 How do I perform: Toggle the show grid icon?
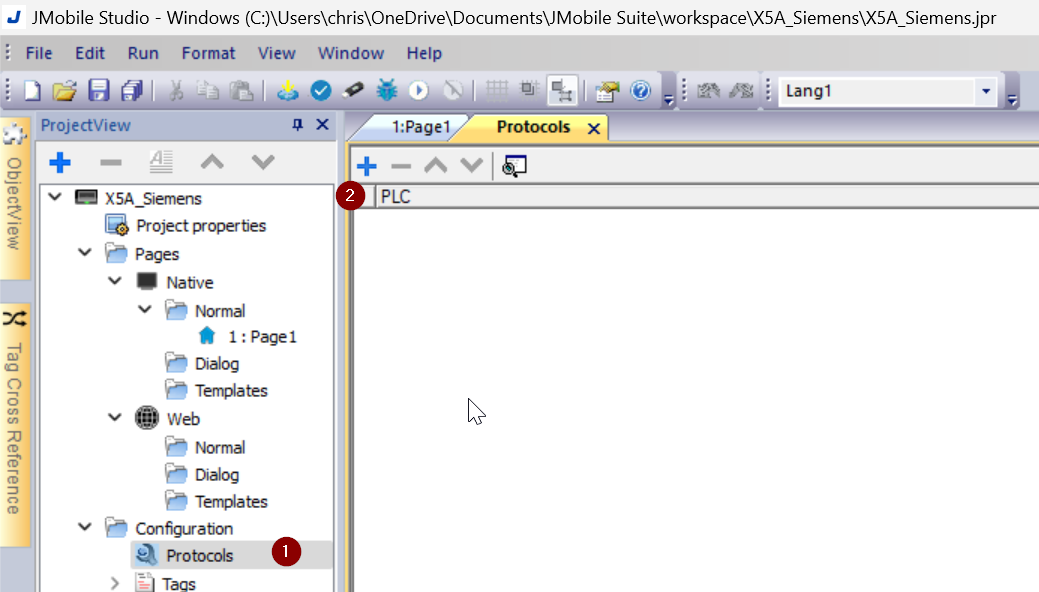tap(496, 90)
